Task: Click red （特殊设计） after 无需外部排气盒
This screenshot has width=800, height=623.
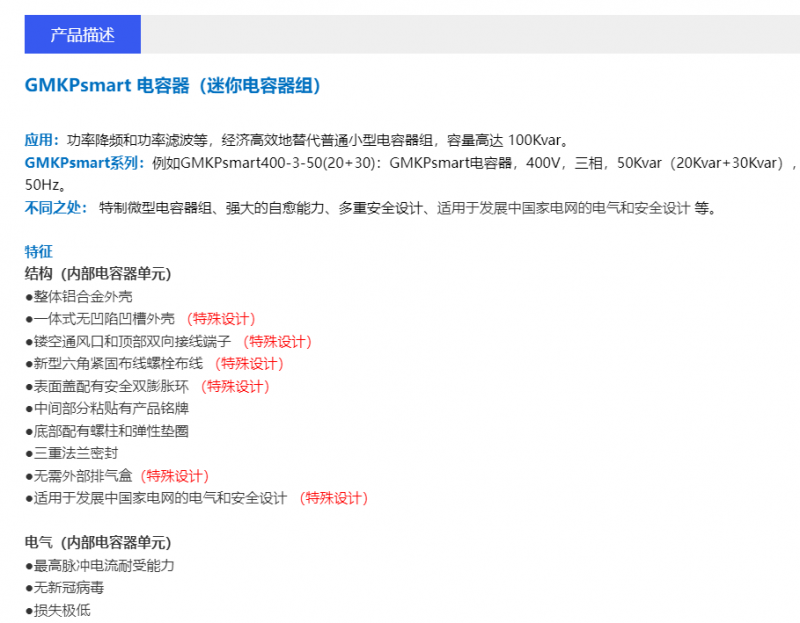Action: pos(174,476)
